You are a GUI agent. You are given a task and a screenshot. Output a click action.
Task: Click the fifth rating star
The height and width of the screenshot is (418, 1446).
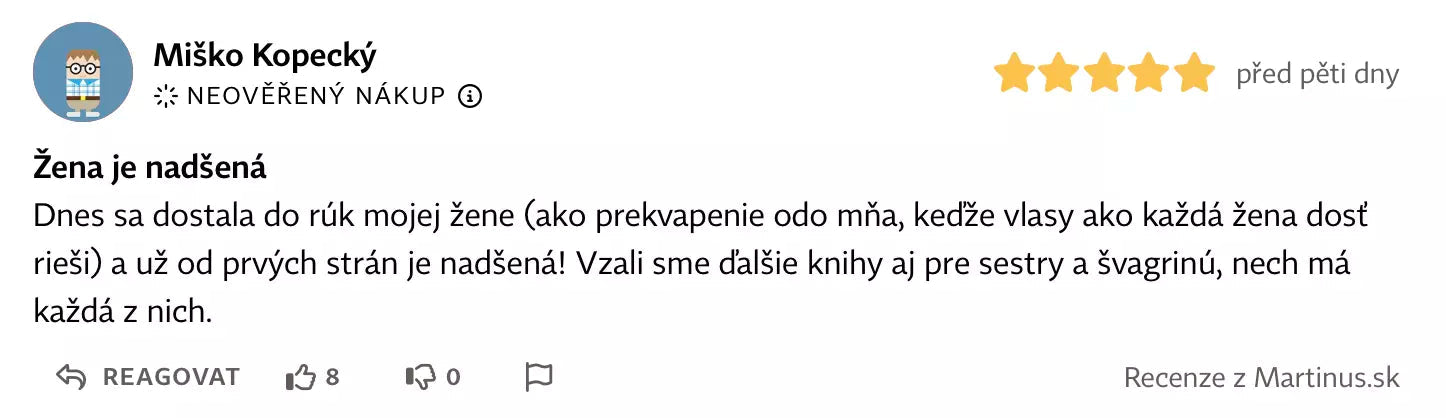pyautogui.click(x=1194, y=74)
